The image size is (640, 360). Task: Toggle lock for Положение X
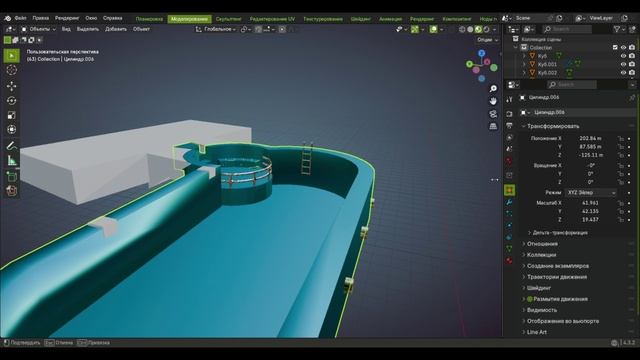620,138
